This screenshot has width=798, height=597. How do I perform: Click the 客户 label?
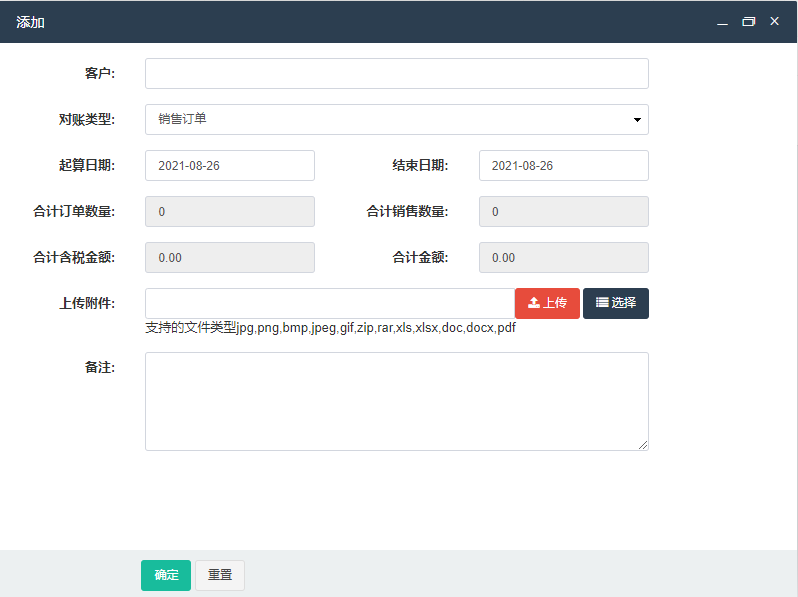point(100,73)
